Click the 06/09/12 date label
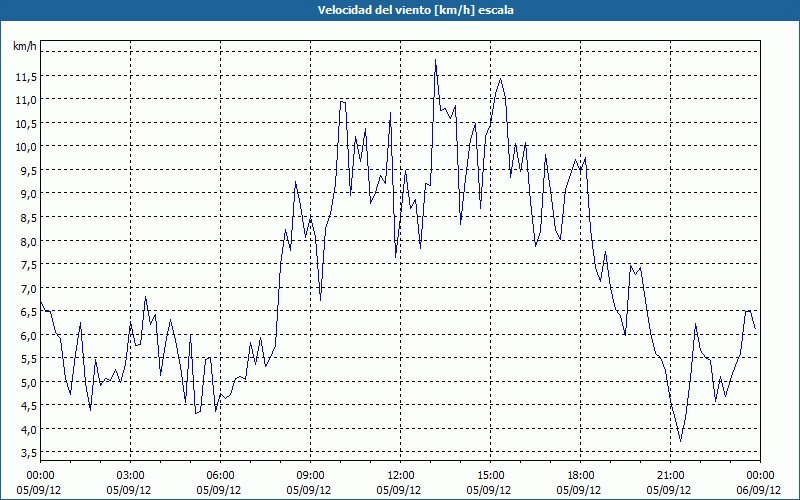Image resolution: width=800 pixels, height=500 pixels. coord(759,490)
